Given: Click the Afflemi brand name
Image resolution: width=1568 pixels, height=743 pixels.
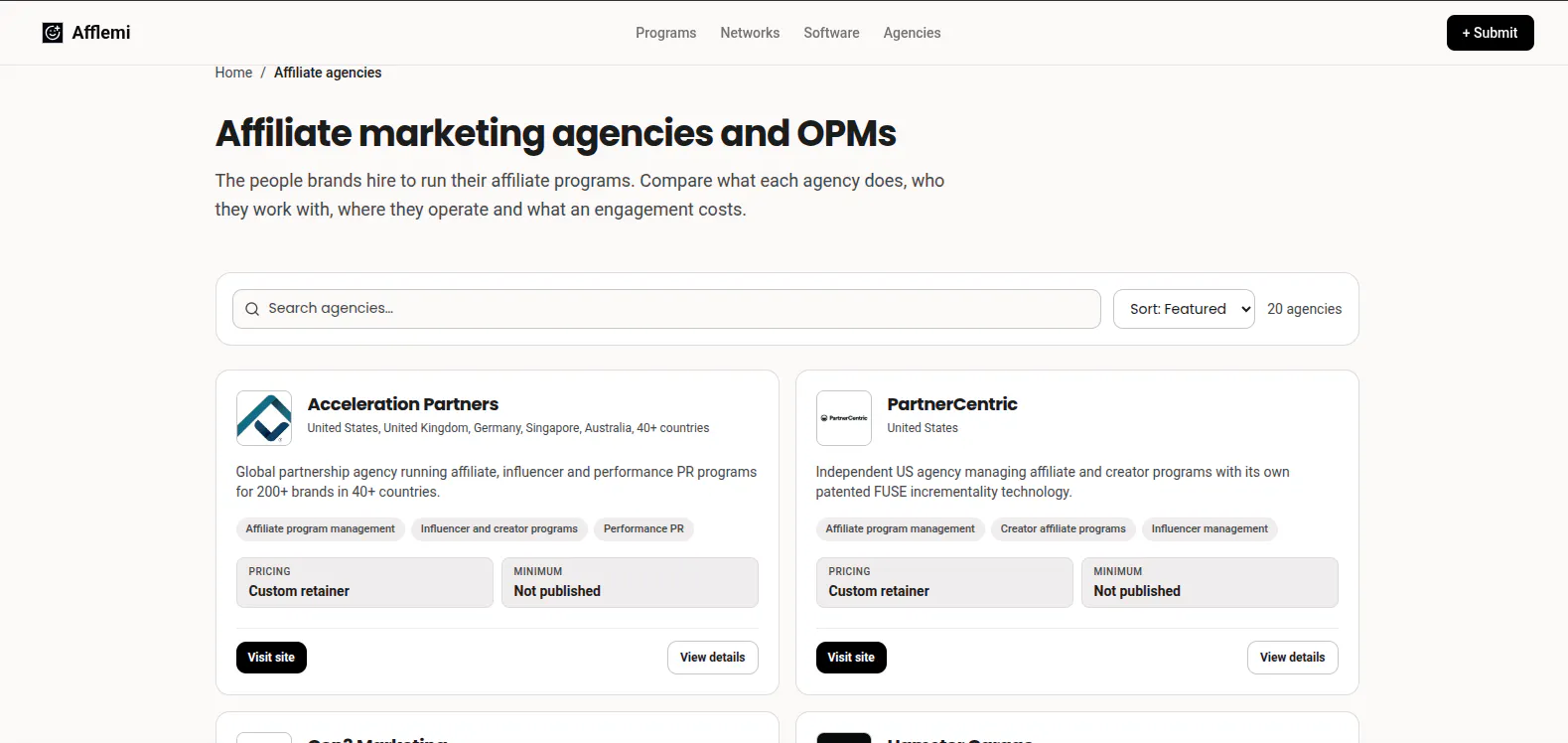Looking at the screenshot, I should click(x=101, y=33).
